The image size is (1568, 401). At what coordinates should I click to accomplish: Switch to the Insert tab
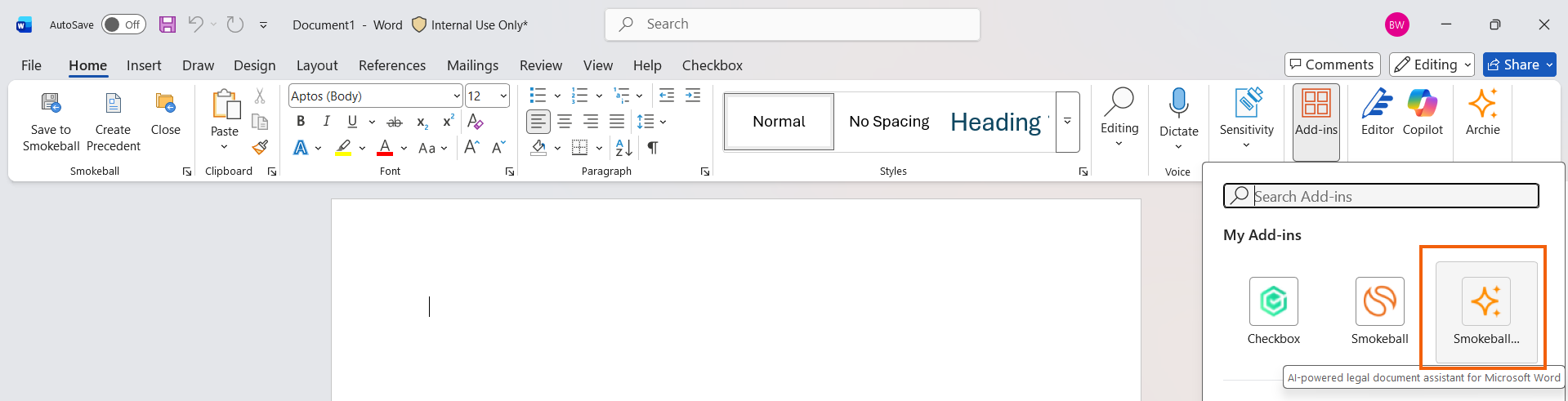[144, 65]
